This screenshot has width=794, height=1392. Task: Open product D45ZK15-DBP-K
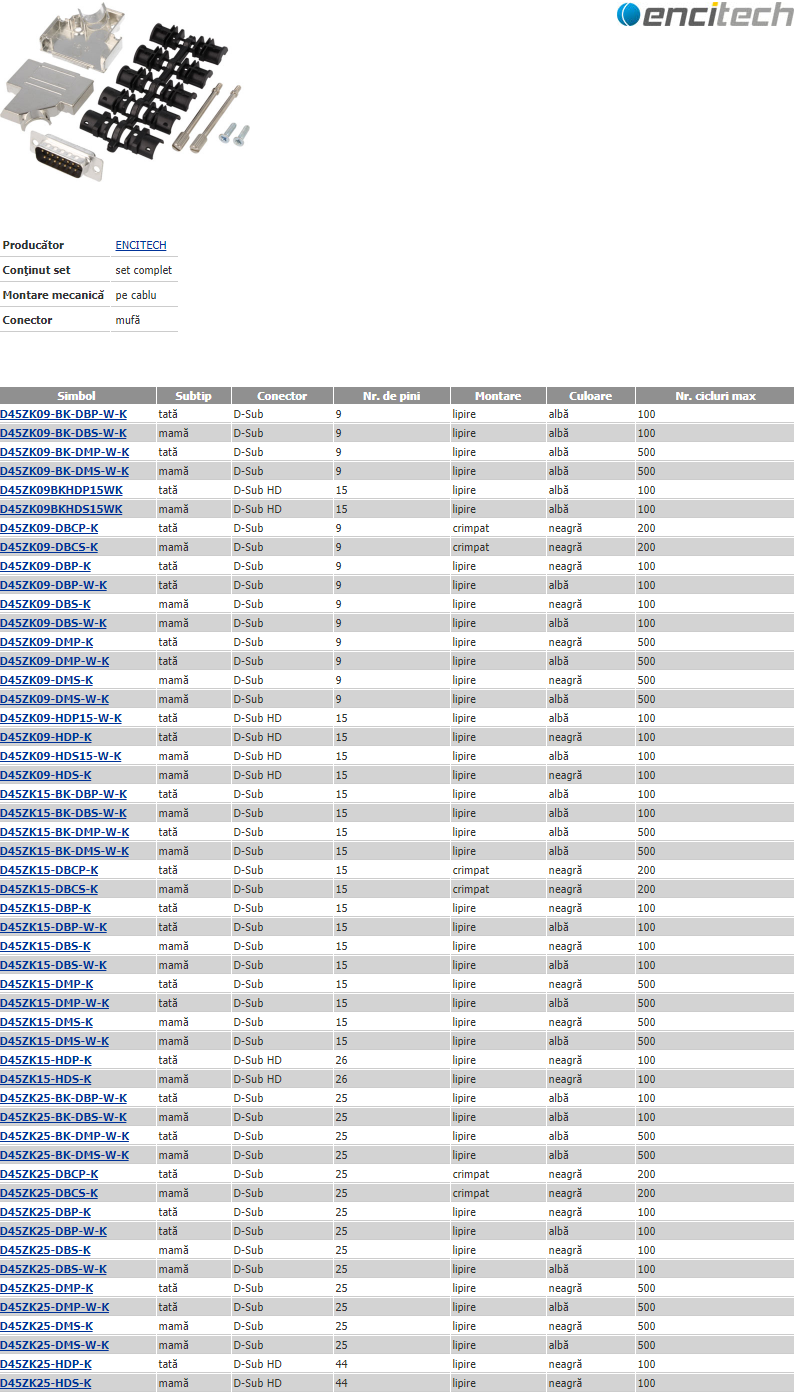[46, 908]
